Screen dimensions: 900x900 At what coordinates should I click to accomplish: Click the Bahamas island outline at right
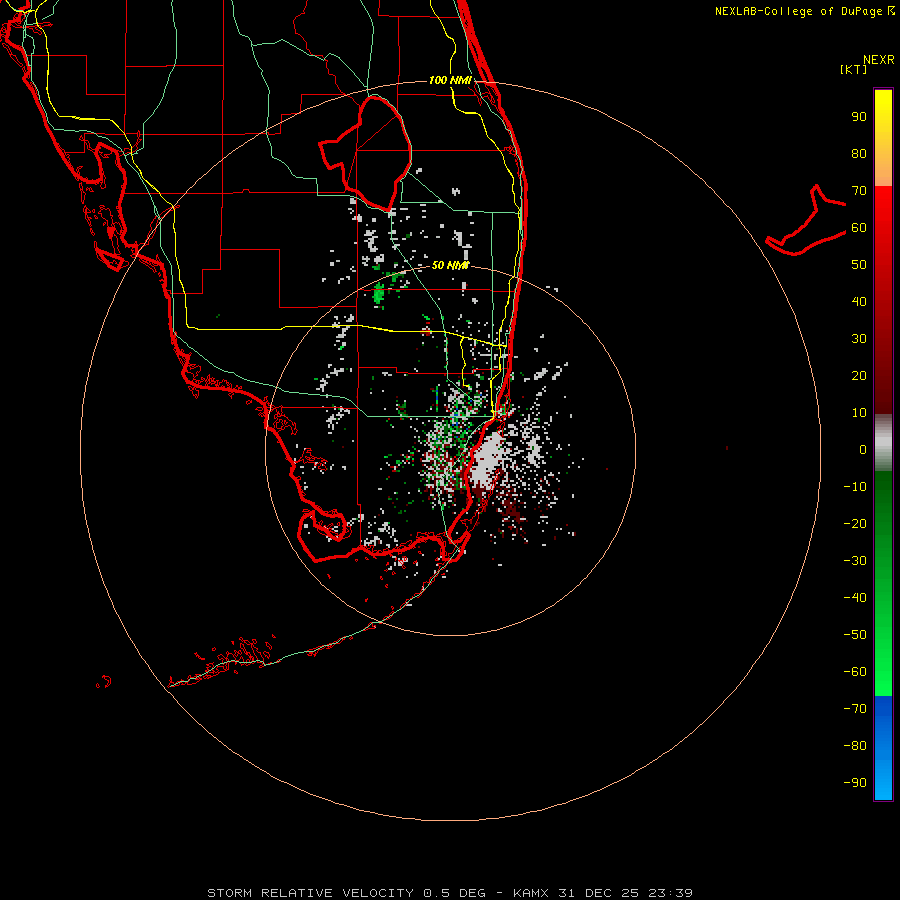pyautogui.click(x=806, y=220)
